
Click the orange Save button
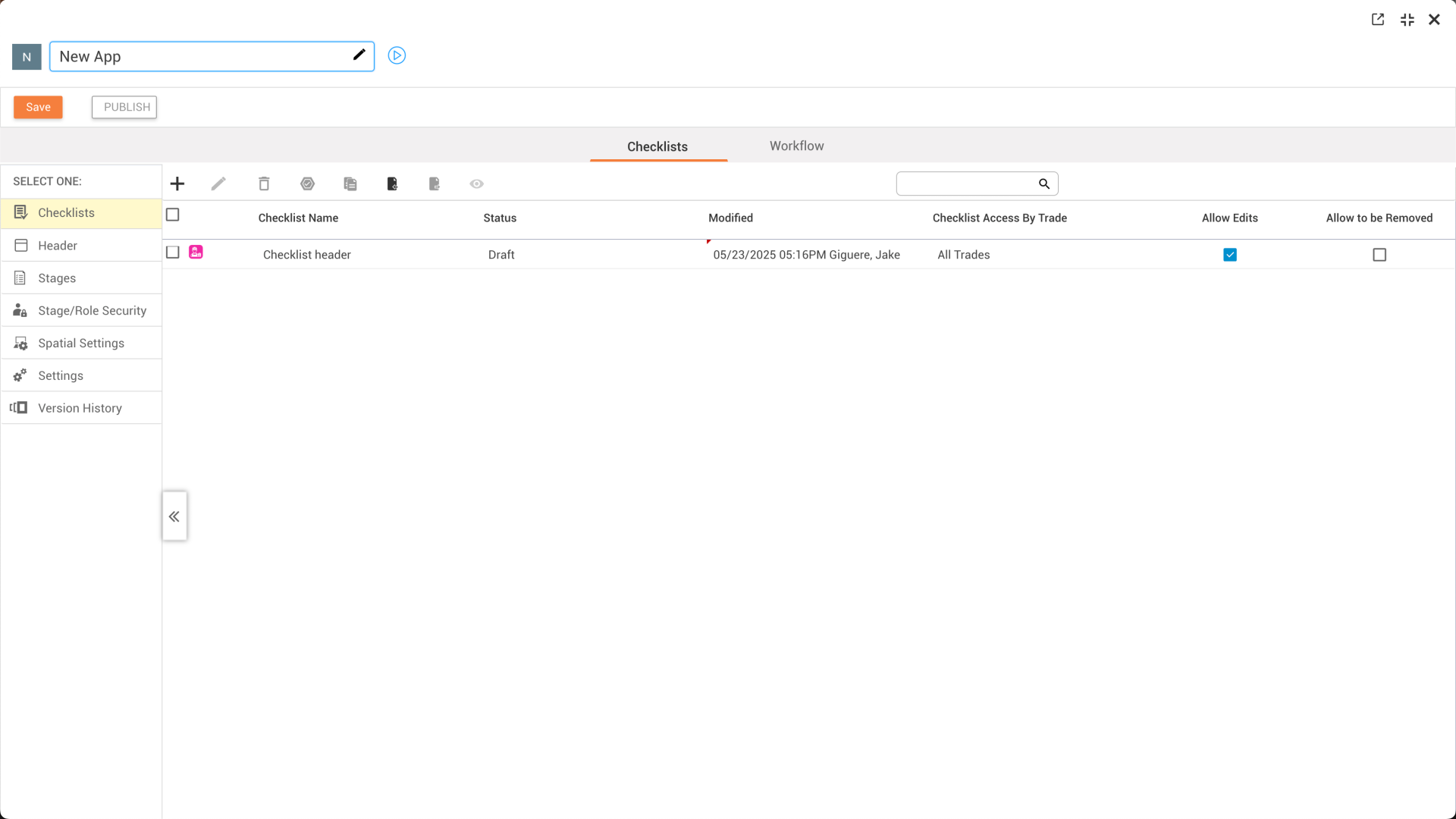(x=38, y=107)
